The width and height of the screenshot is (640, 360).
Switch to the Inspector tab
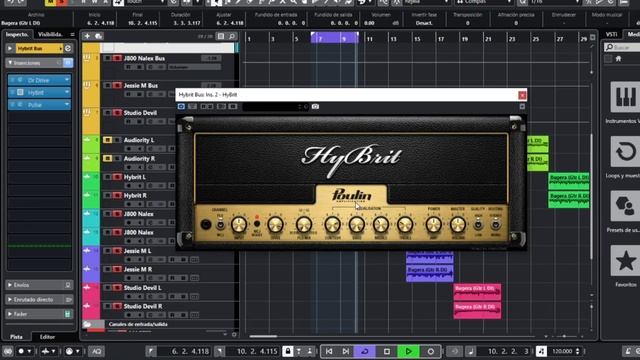18,34
